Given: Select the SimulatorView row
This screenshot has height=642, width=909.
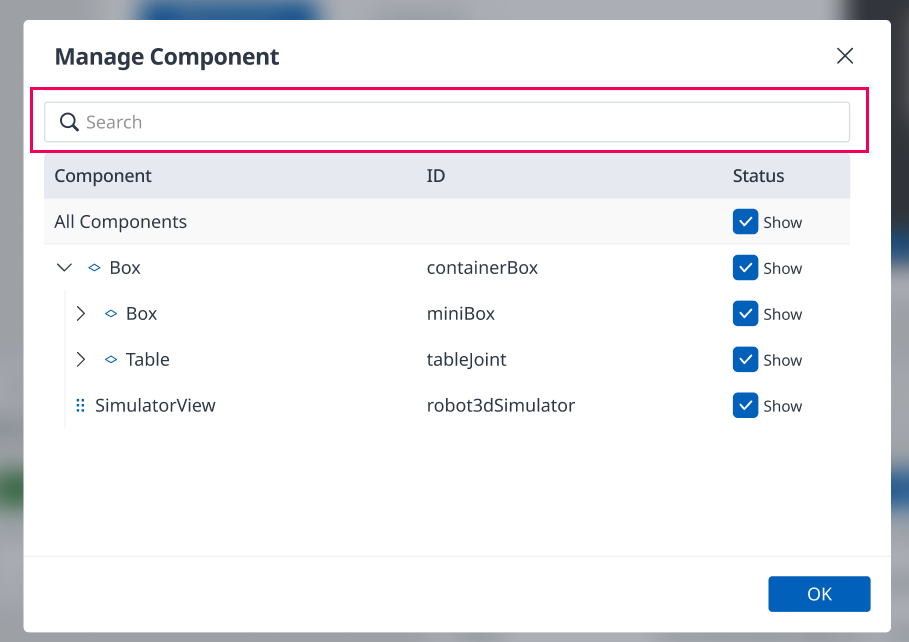Looking at the screenshot, I should [447, 405].
